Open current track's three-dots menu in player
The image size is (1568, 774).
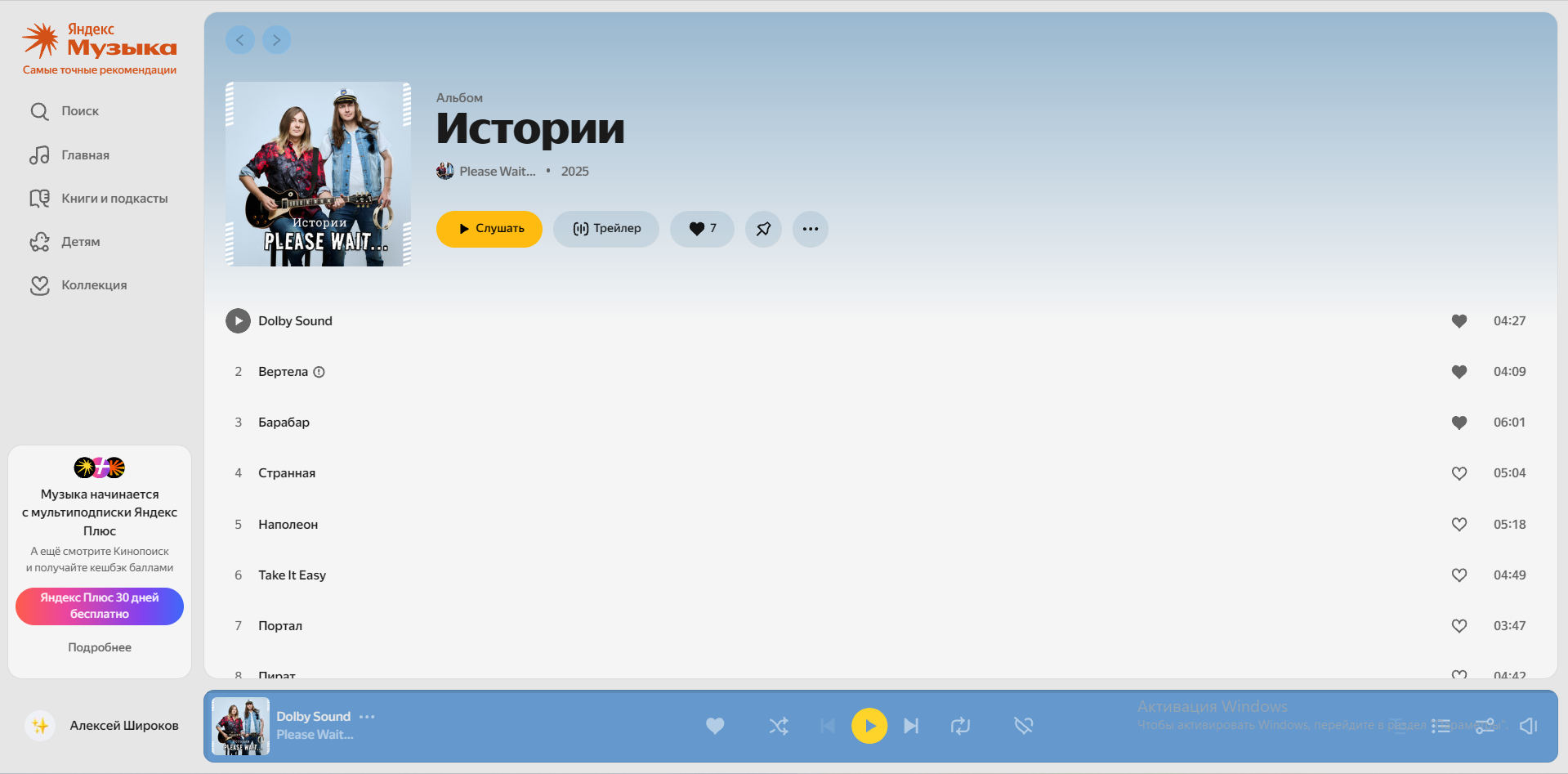pyautogui.click(x=367, y=717)
